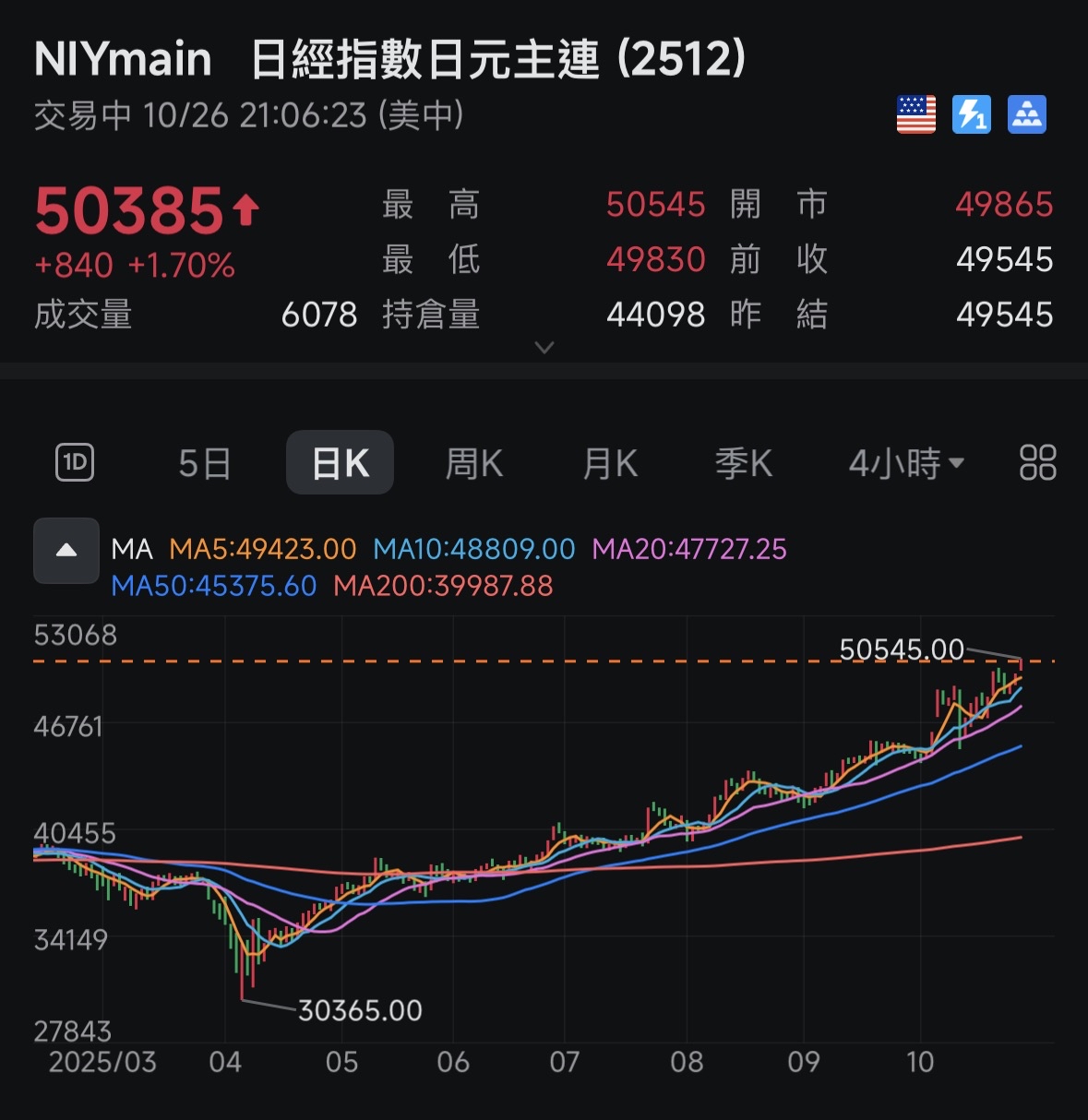
Task: Switch to the 5日 chart tab
Action: tap(204, 463)
